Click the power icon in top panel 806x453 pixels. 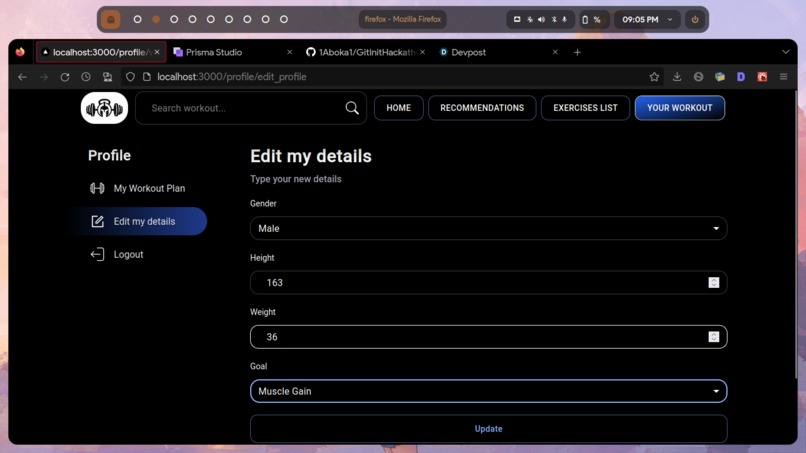[x=695, y=20]
